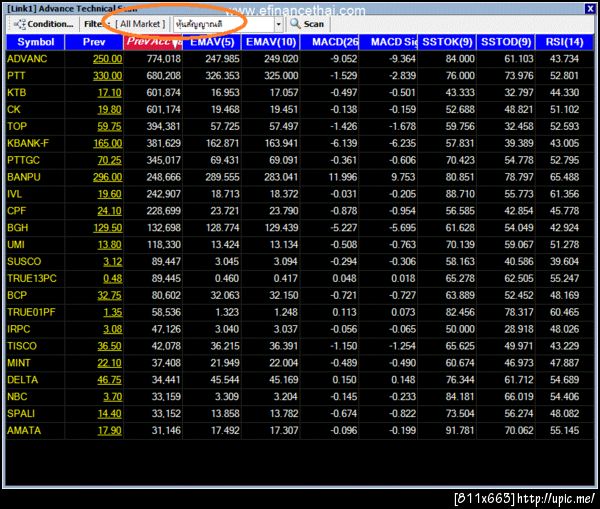Select the CPF symbol
Screen dimensions: 600x509
(x=16, y=211)
